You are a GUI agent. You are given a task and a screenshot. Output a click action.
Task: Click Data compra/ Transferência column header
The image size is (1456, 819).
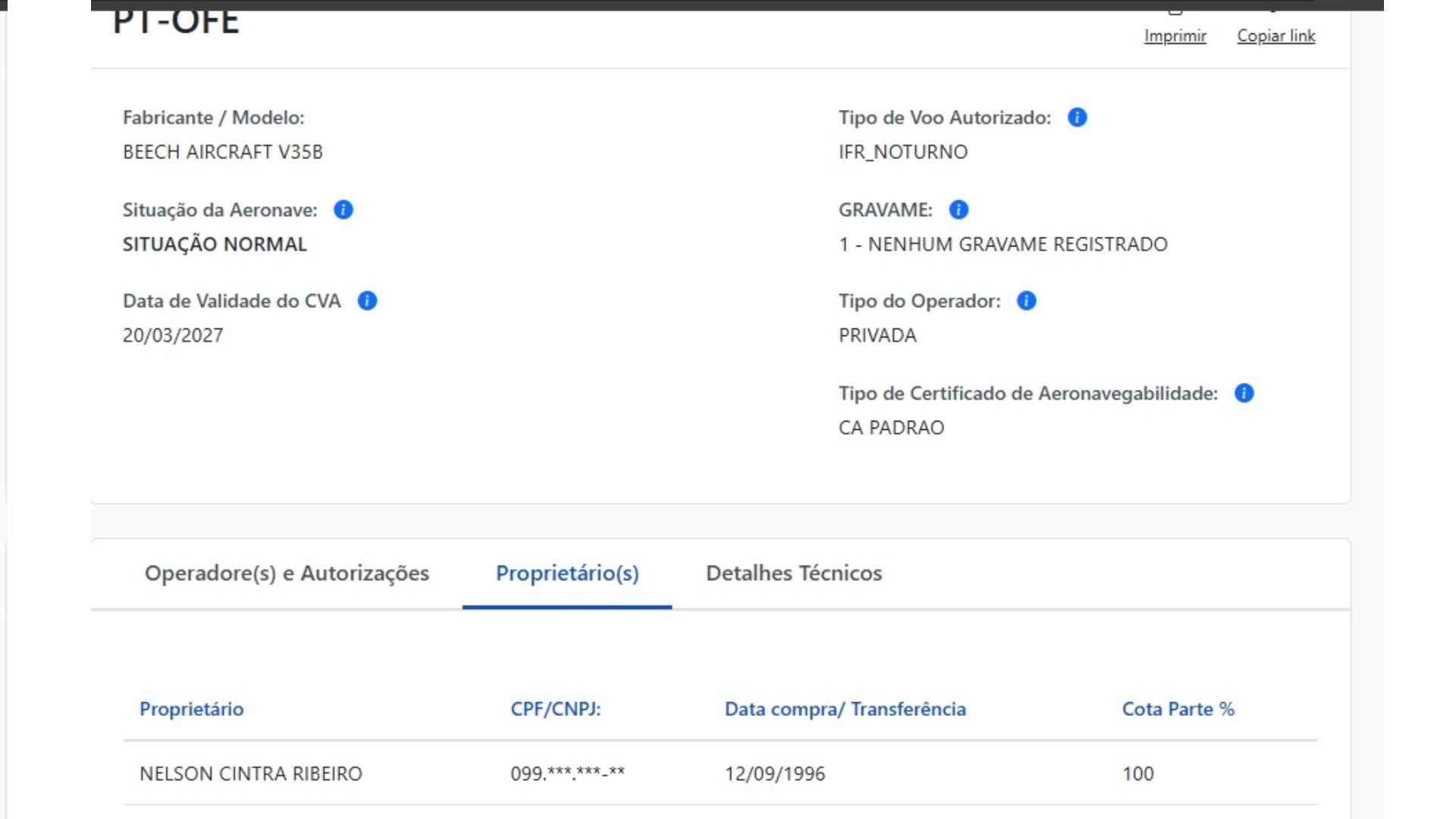pyautogui.click(x=845, y=709)
